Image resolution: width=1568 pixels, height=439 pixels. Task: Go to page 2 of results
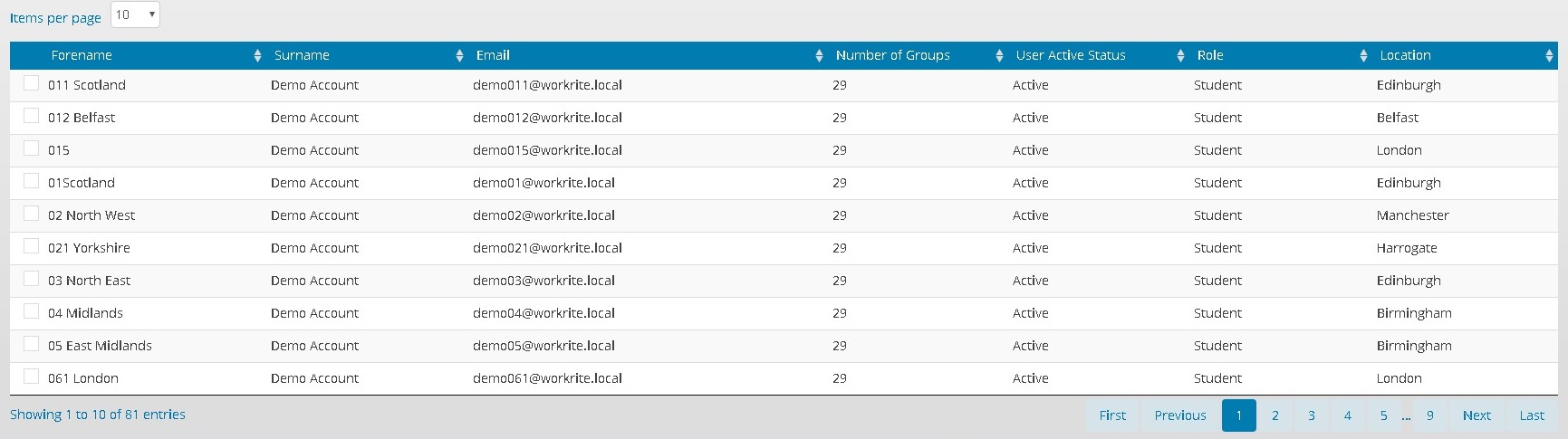(1275, 415)
